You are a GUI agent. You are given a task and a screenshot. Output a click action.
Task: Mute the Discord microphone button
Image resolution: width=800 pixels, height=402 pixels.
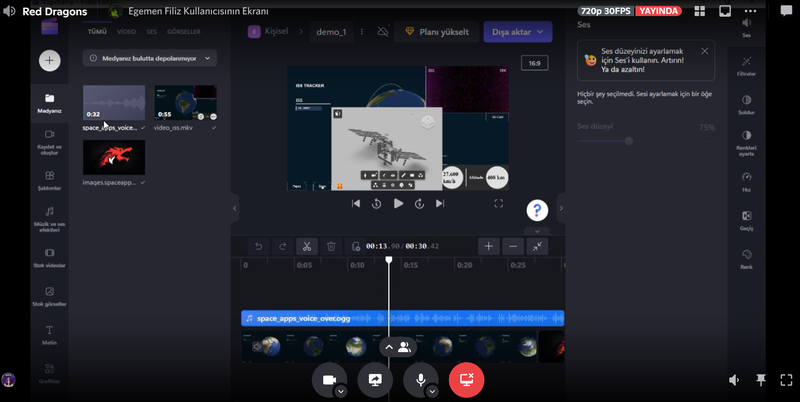click(x=421, y=380)
